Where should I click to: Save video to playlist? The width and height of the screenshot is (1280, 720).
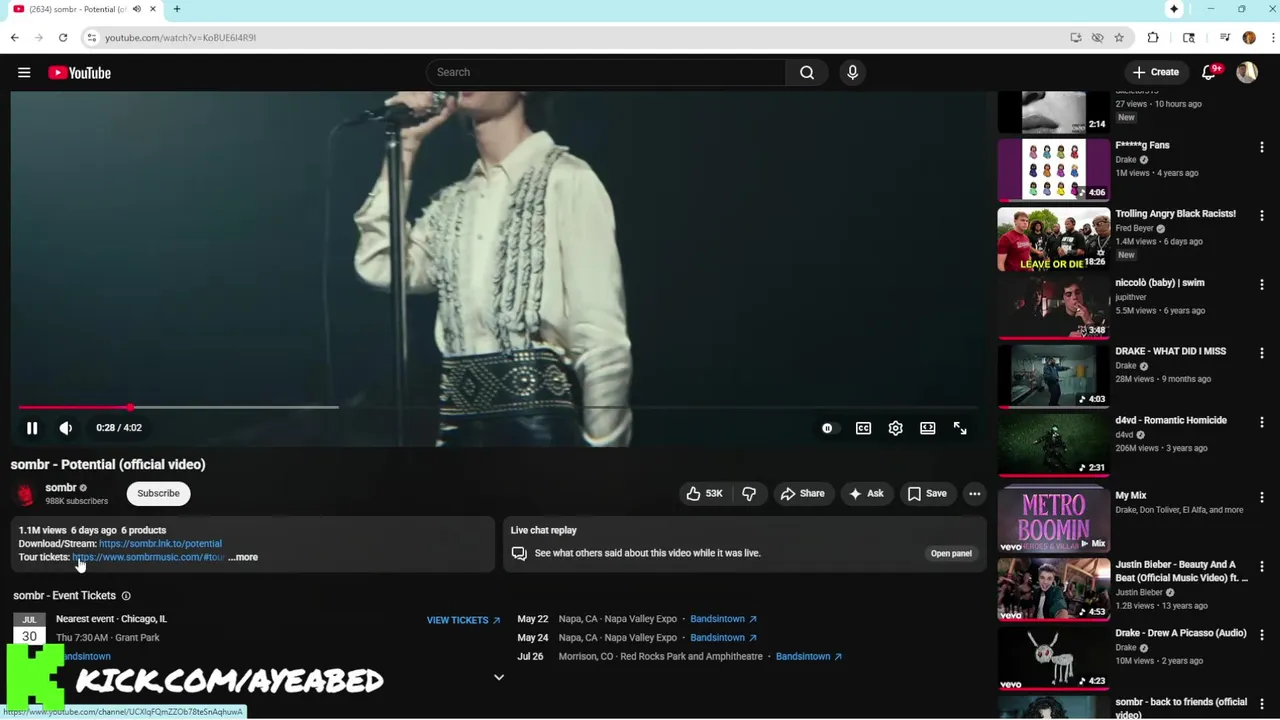click(927, 493)
